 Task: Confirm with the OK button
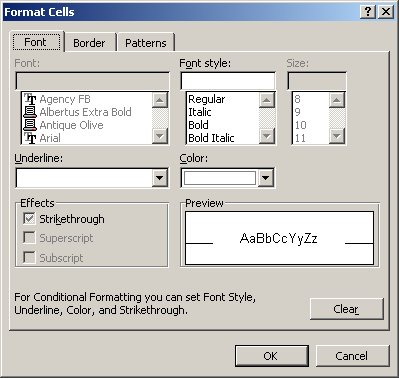(271, 356)
